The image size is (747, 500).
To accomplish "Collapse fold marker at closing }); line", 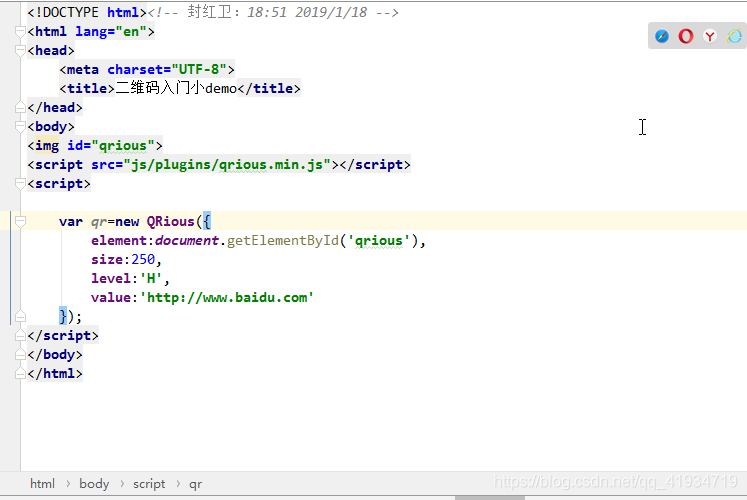I will coord(20,317).
